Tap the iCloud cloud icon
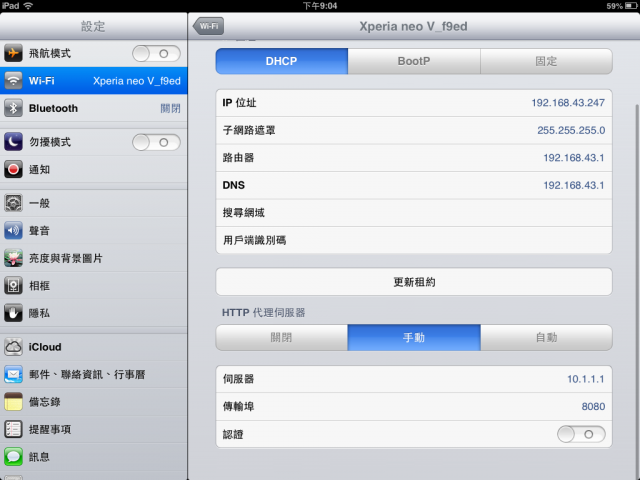 13,347
